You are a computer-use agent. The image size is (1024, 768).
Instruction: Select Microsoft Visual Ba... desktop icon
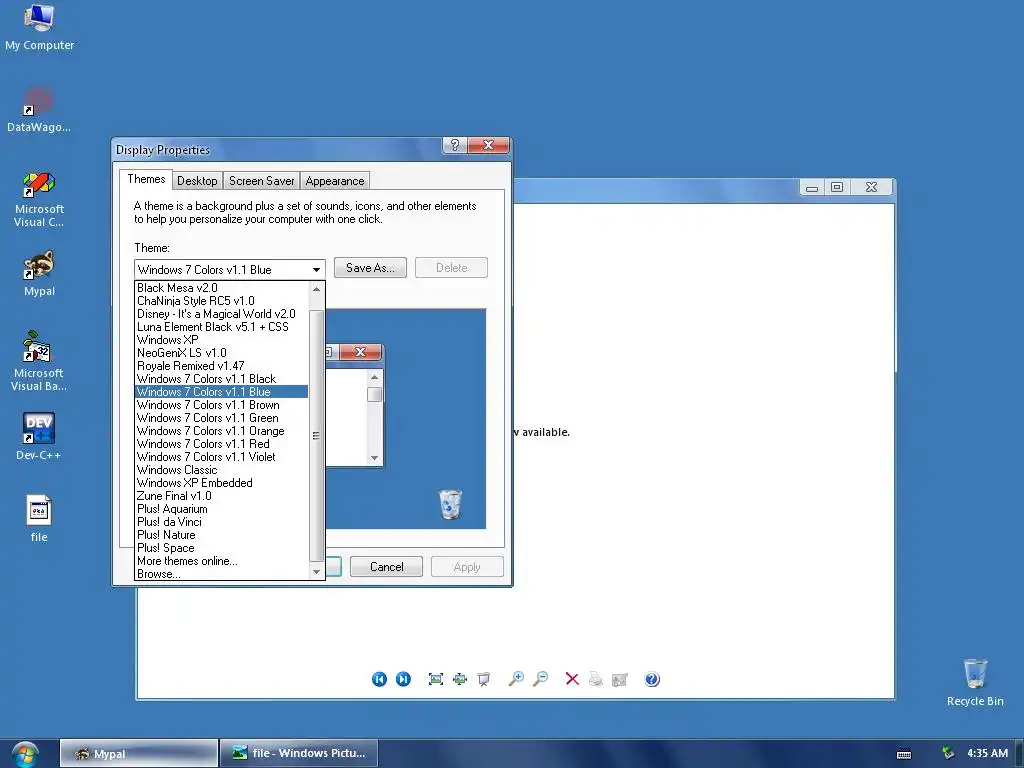(x=39, y=361)
